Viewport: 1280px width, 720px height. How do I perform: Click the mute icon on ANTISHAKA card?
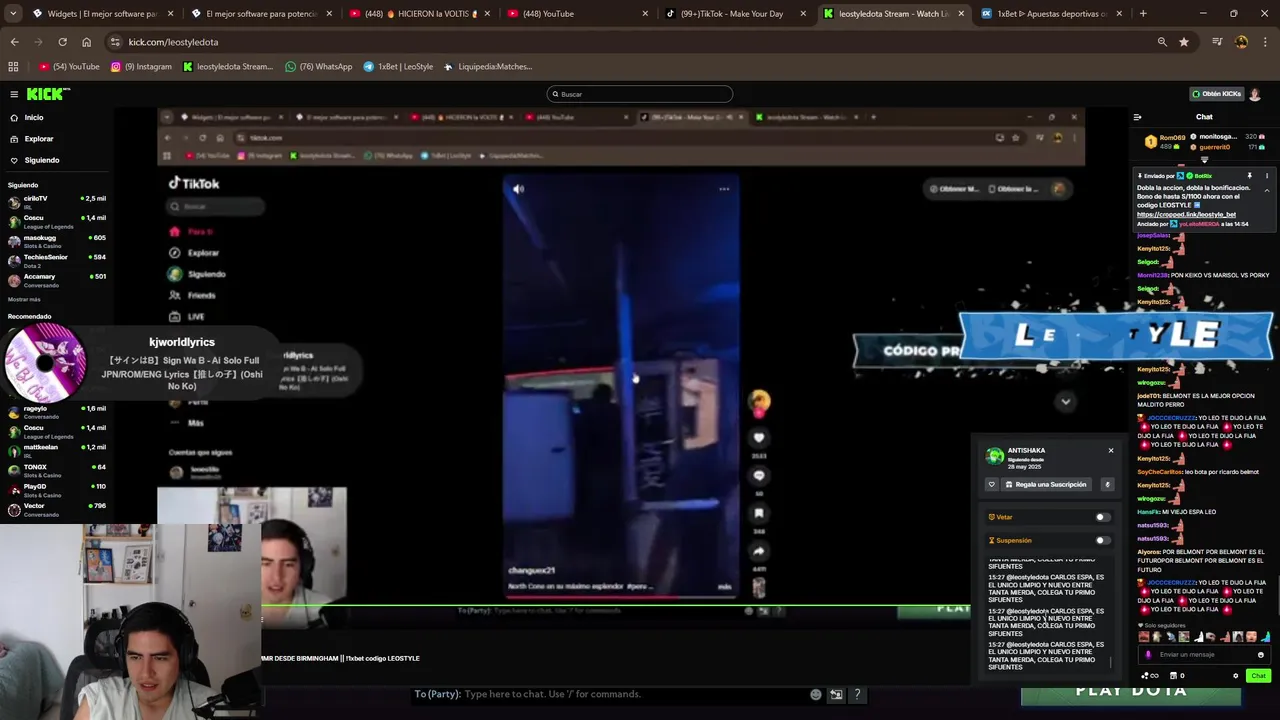[1107, 484]
